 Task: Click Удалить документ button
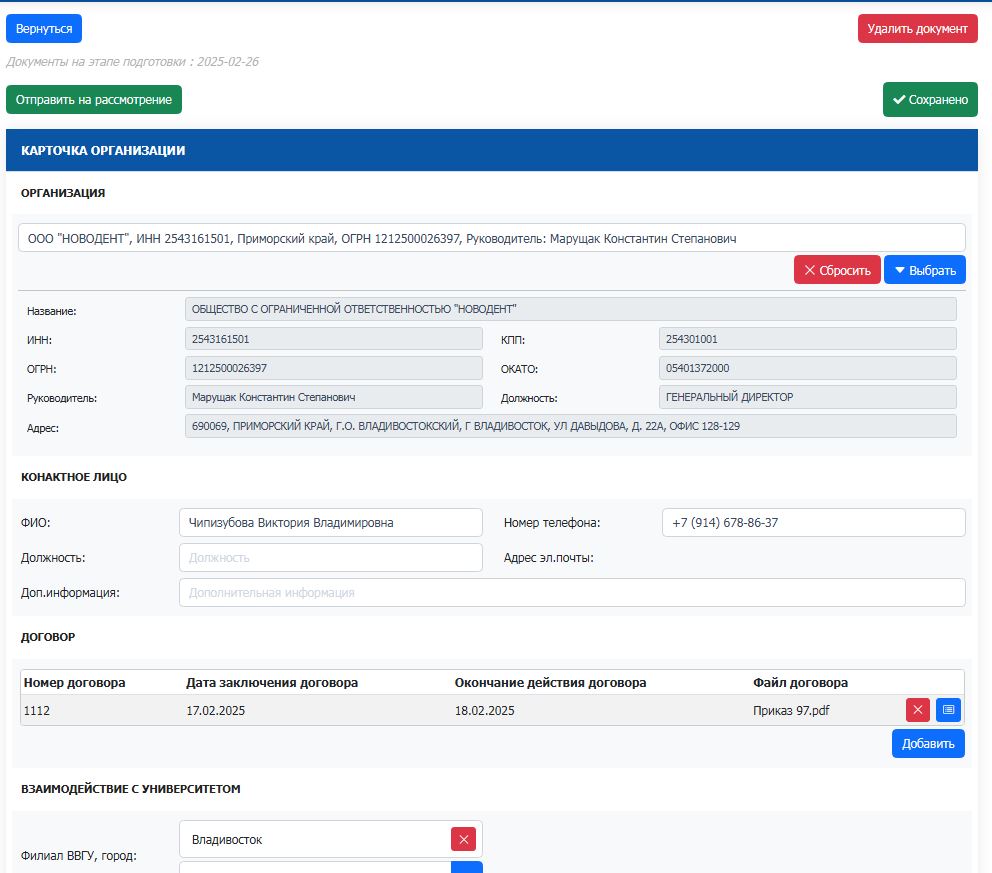coord(917,29)
